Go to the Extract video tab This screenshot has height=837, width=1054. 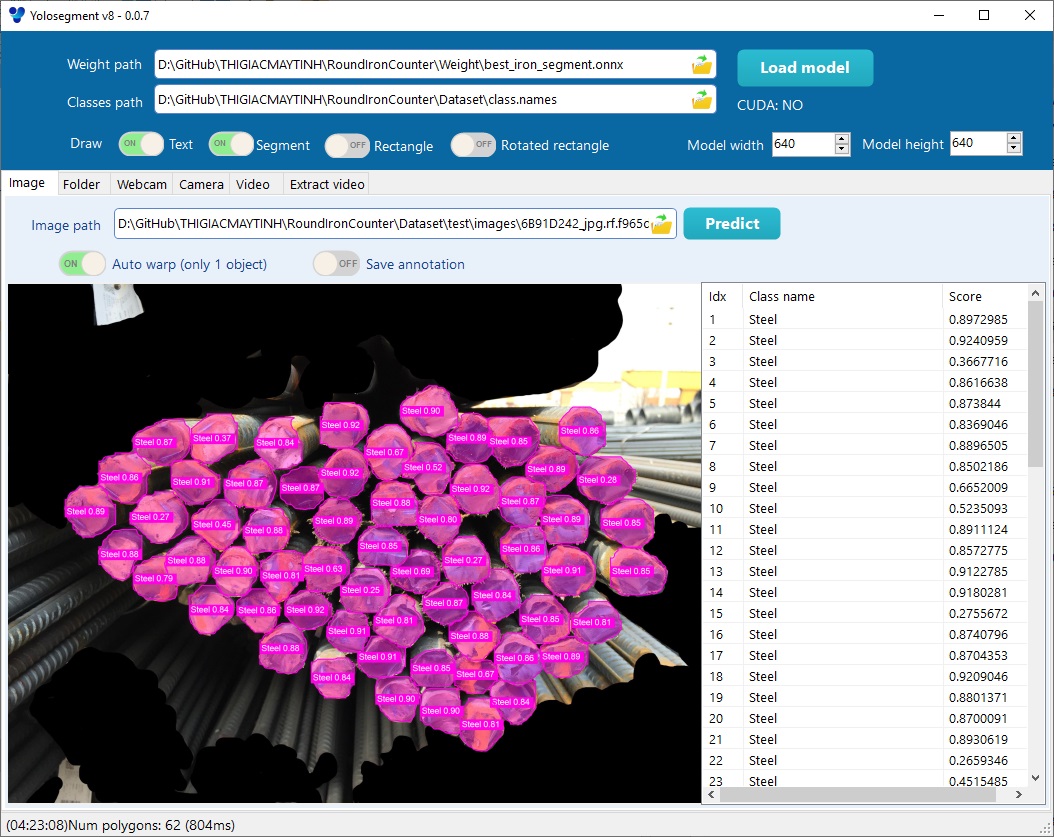[325, 184]
